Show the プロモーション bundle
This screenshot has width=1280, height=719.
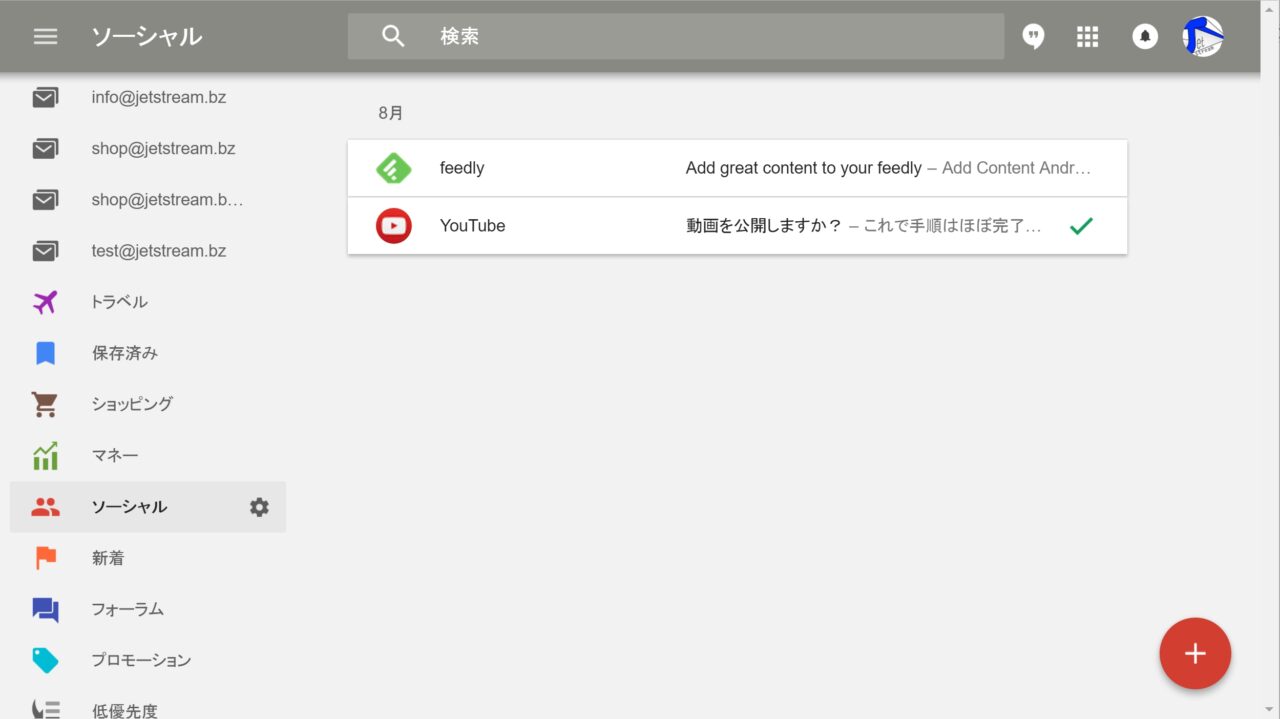[x=140, y=660]
